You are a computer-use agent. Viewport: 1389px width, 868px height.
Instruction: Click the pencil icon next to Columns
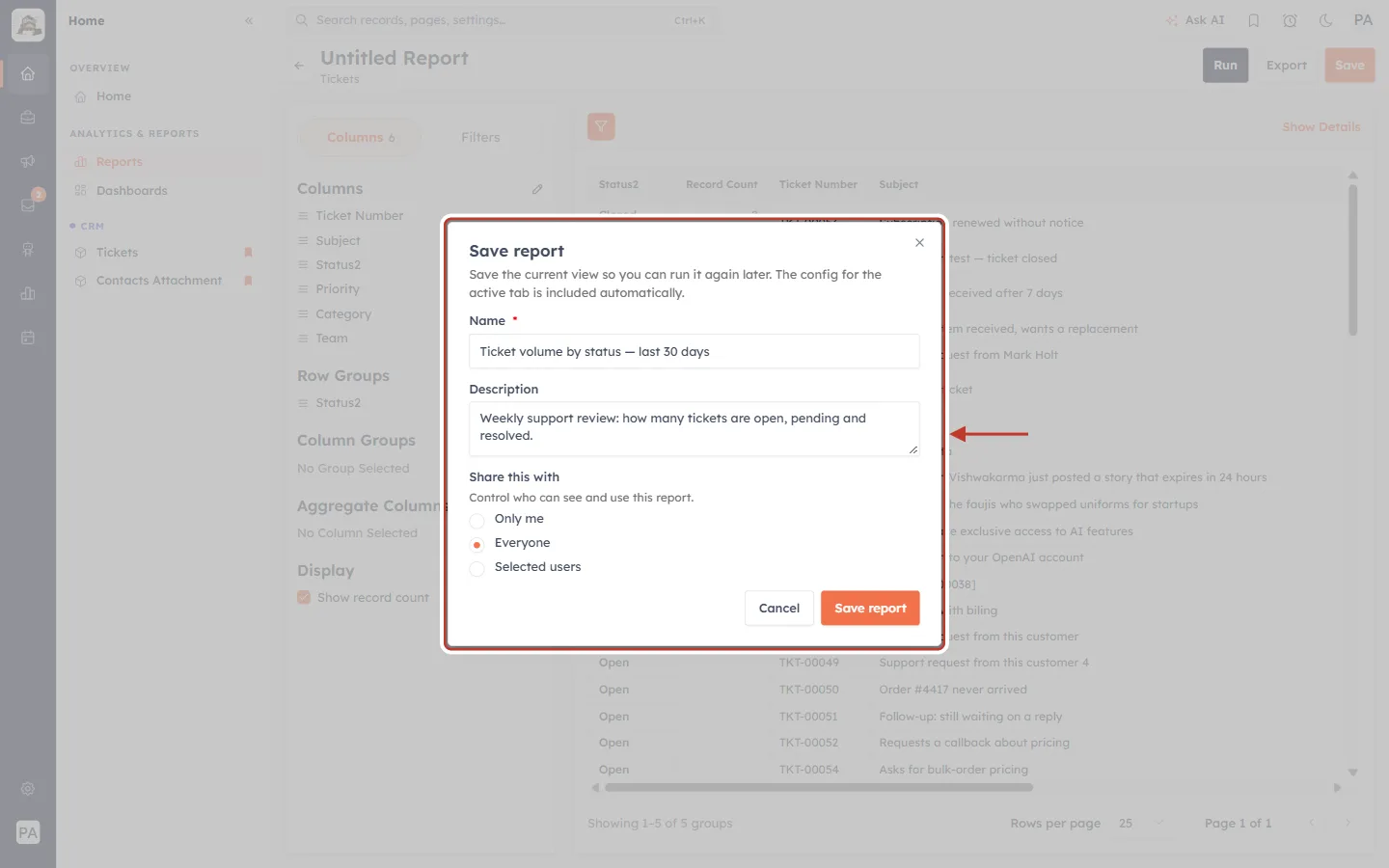(537, 189)
